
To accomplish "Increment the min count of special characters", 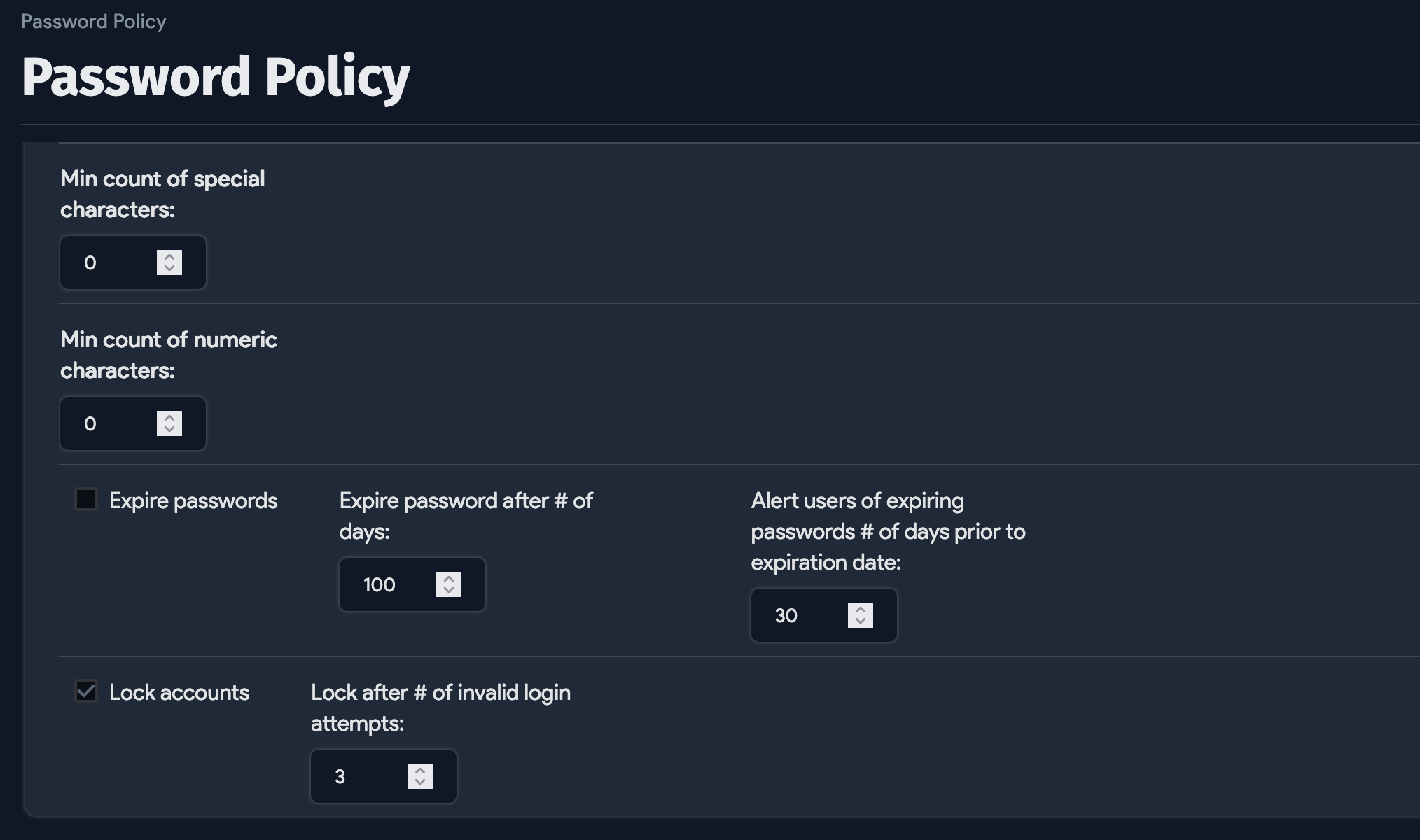I will point(169,256).
